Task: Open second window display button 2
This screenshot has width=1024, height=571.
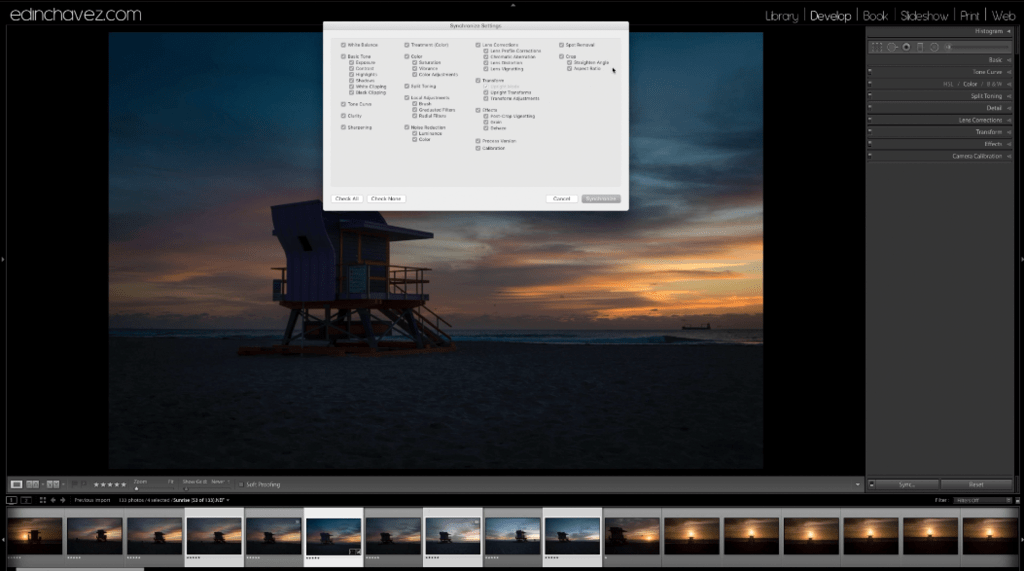Action: 26,500
